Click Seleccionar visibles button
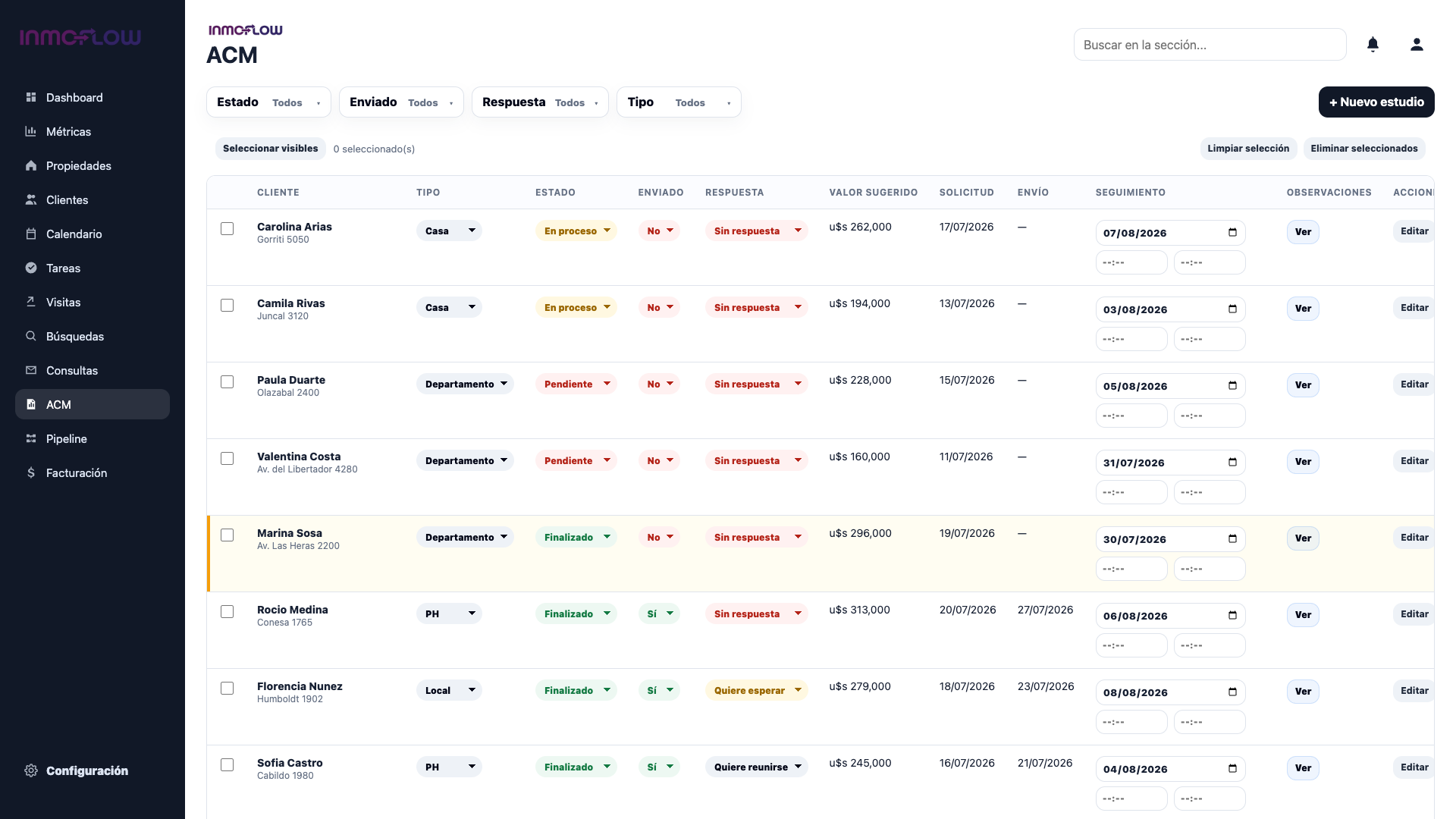 (271, 149)
